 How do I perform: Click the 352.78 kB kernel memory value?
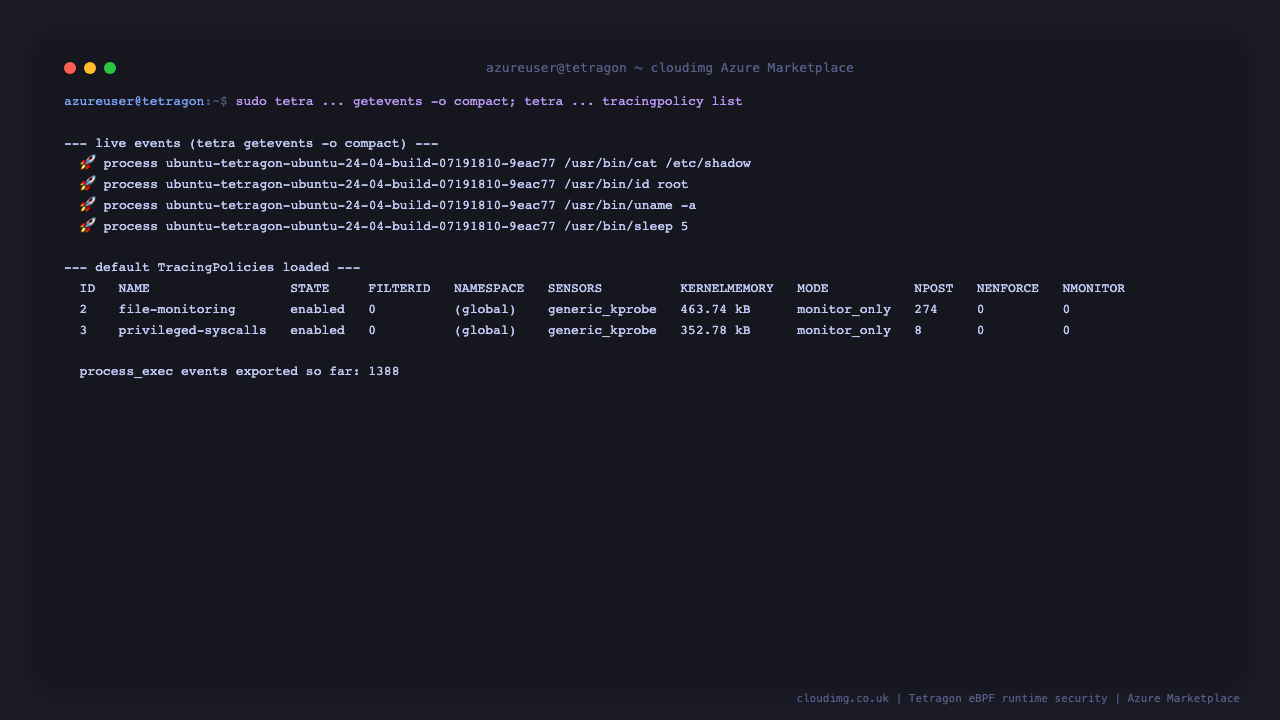715,330
